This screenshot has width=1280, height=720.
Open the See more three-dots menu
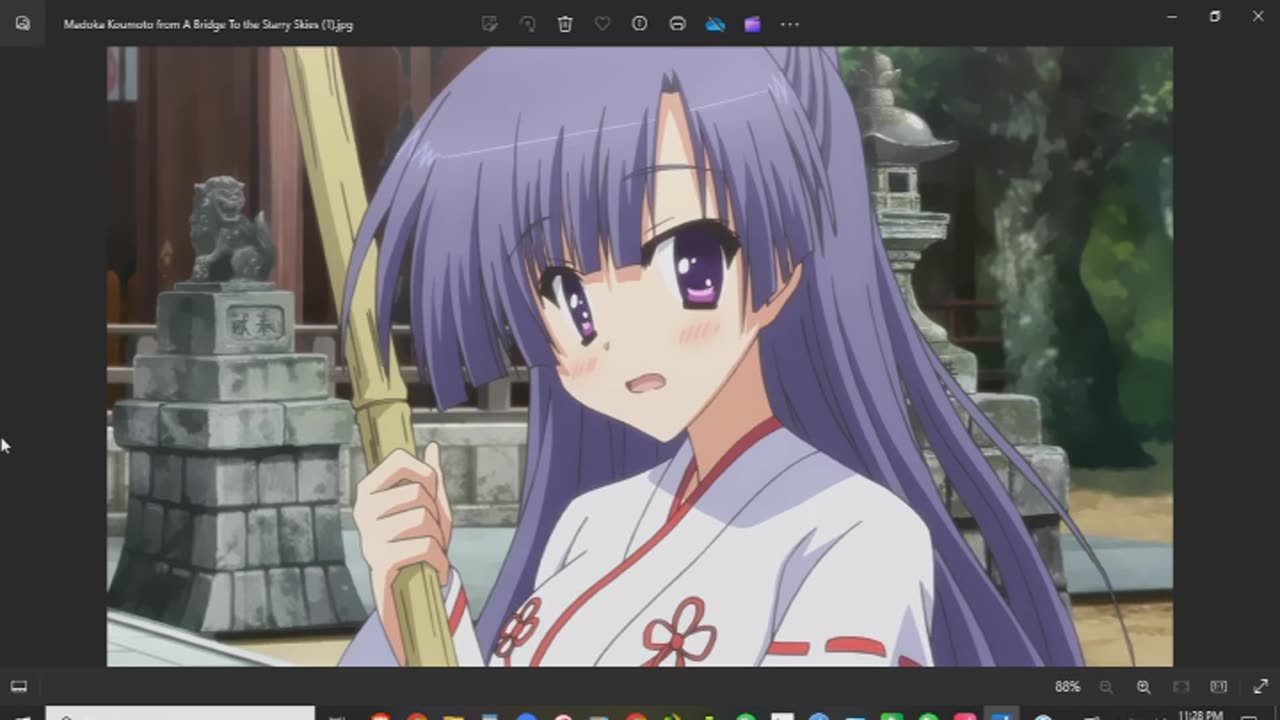click(x=790, y=24)
